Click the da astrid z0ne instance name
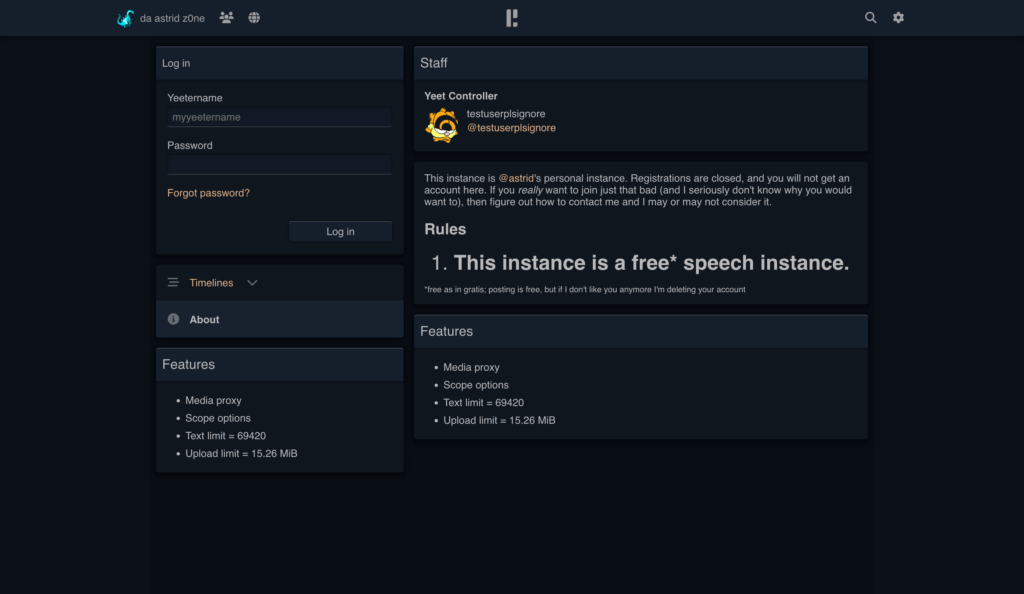Image resolution: width=1024 pixels, height=594 pixels. click(173, 18)
